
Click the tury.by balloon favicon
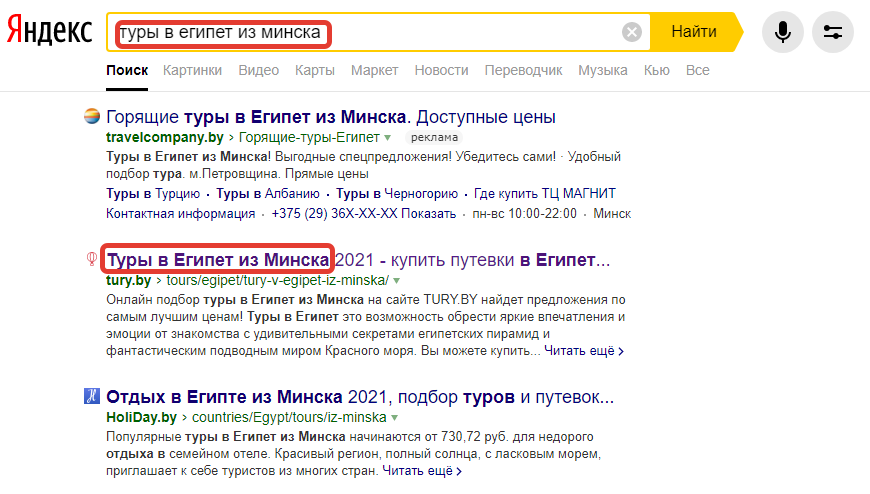(x=92, y=259)
